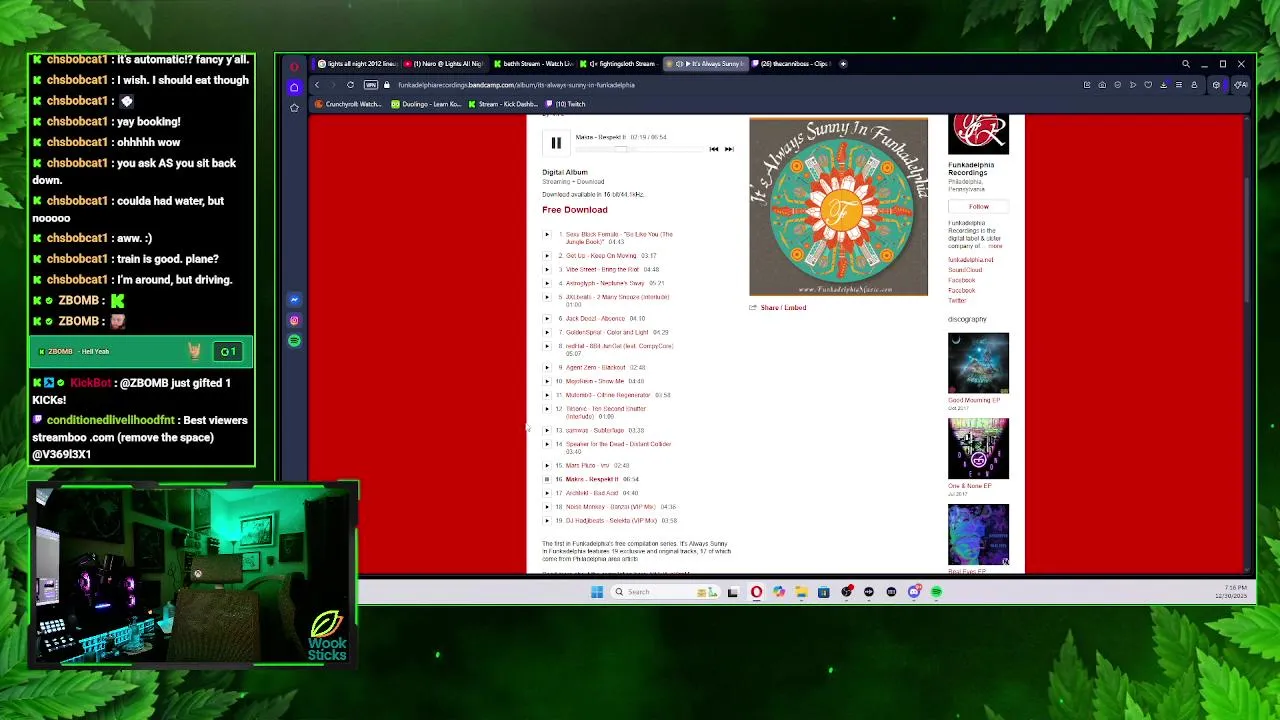Open the Free Download link
Image resolution: width=1280 pixels, height=720 pixels.
(x=575, y=210)
